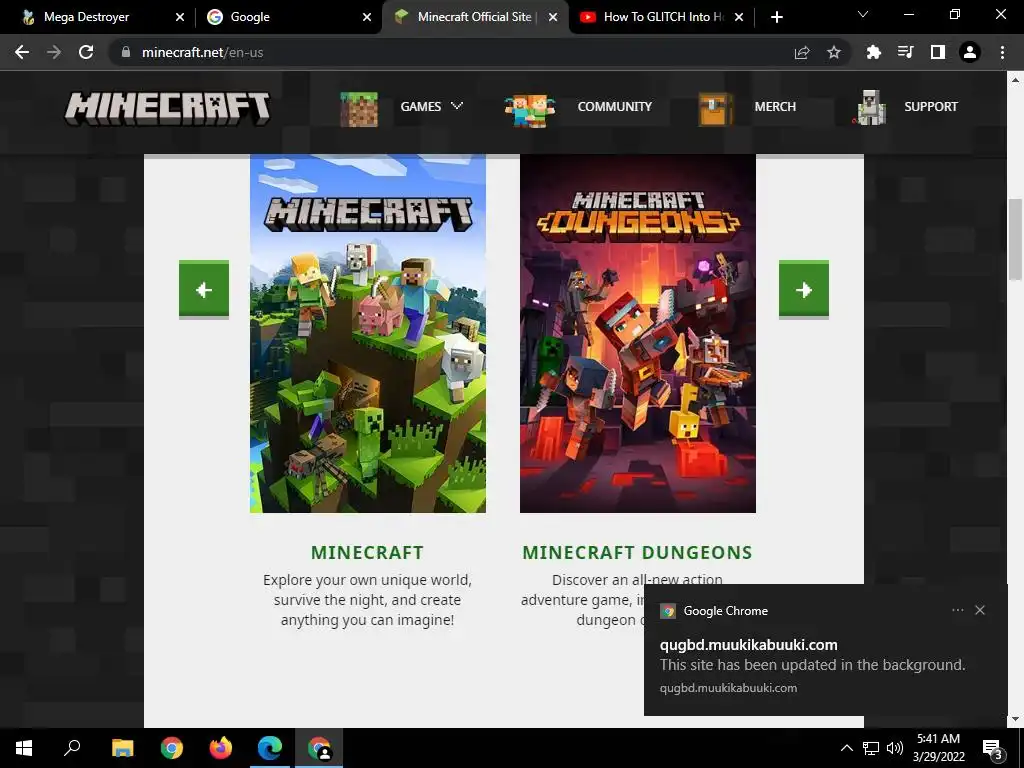1024x768 pixels.
Task: Open the COMMUNITY nav link
Action: coord(615,106)
